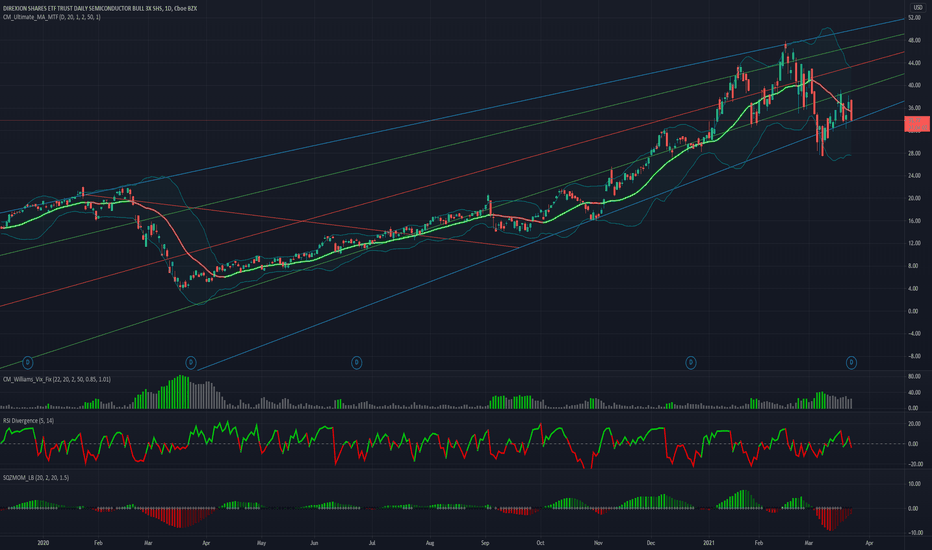Select the SQZMOM_LB indicator legend

[36, 477]
